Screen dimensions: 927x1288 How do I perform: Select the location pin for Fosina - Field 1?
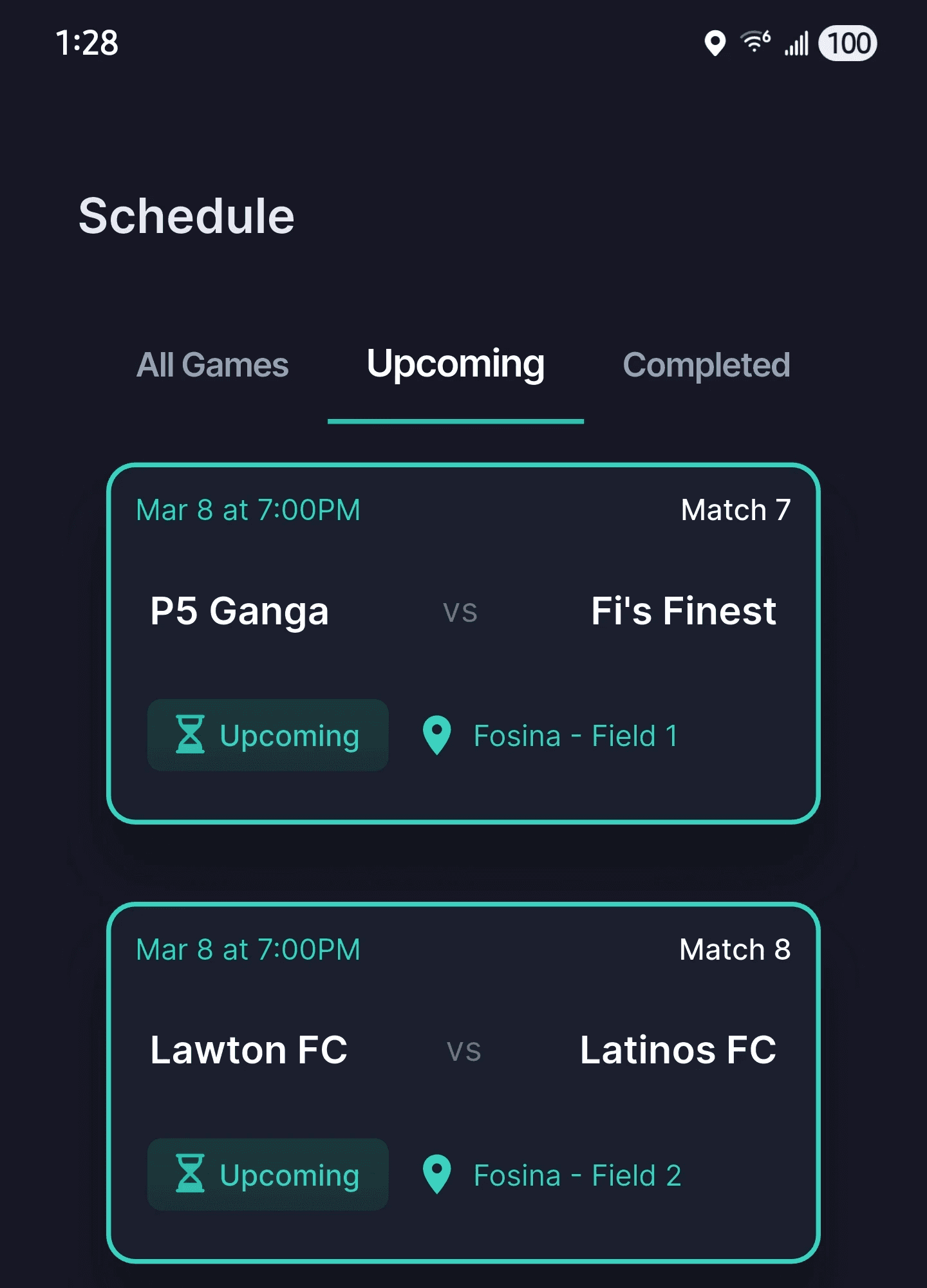(x=436, y=734)
